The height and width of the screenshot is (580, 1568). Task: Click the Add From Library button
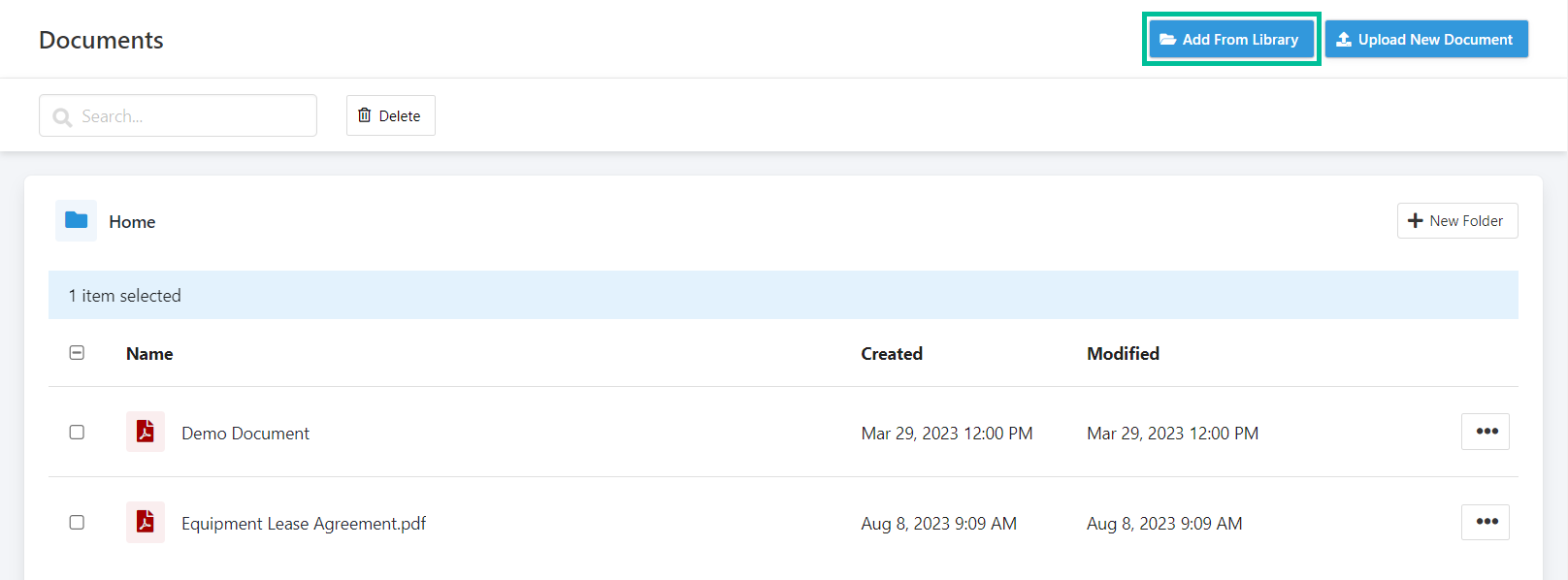click(x=1231, y=39)
